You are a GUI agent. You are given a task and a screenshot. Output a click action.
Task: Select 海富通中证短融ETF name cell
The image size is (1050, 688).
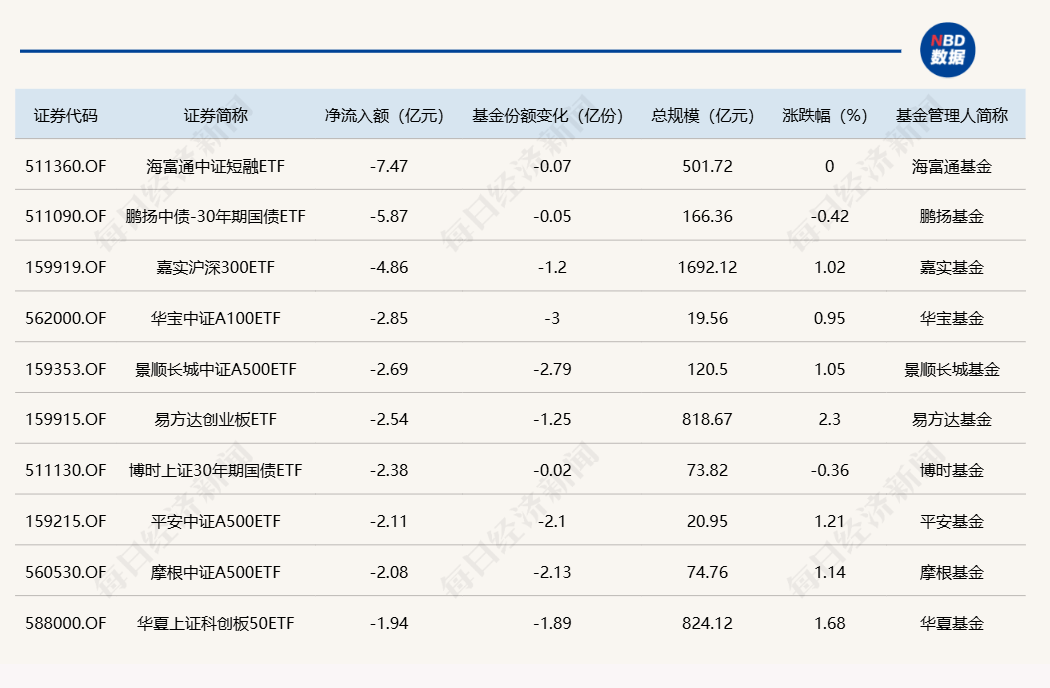click(x=216, y=166)
